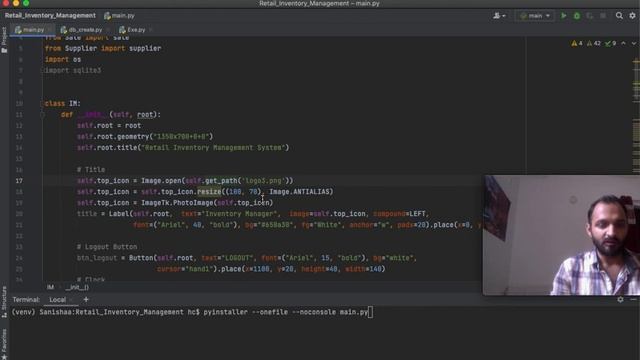Image resolution: width=640 pixels, height=360 pixels.
Task: Jump to previous highlighted error arrow
Action: pyautogui.click(x=623, y=43)
